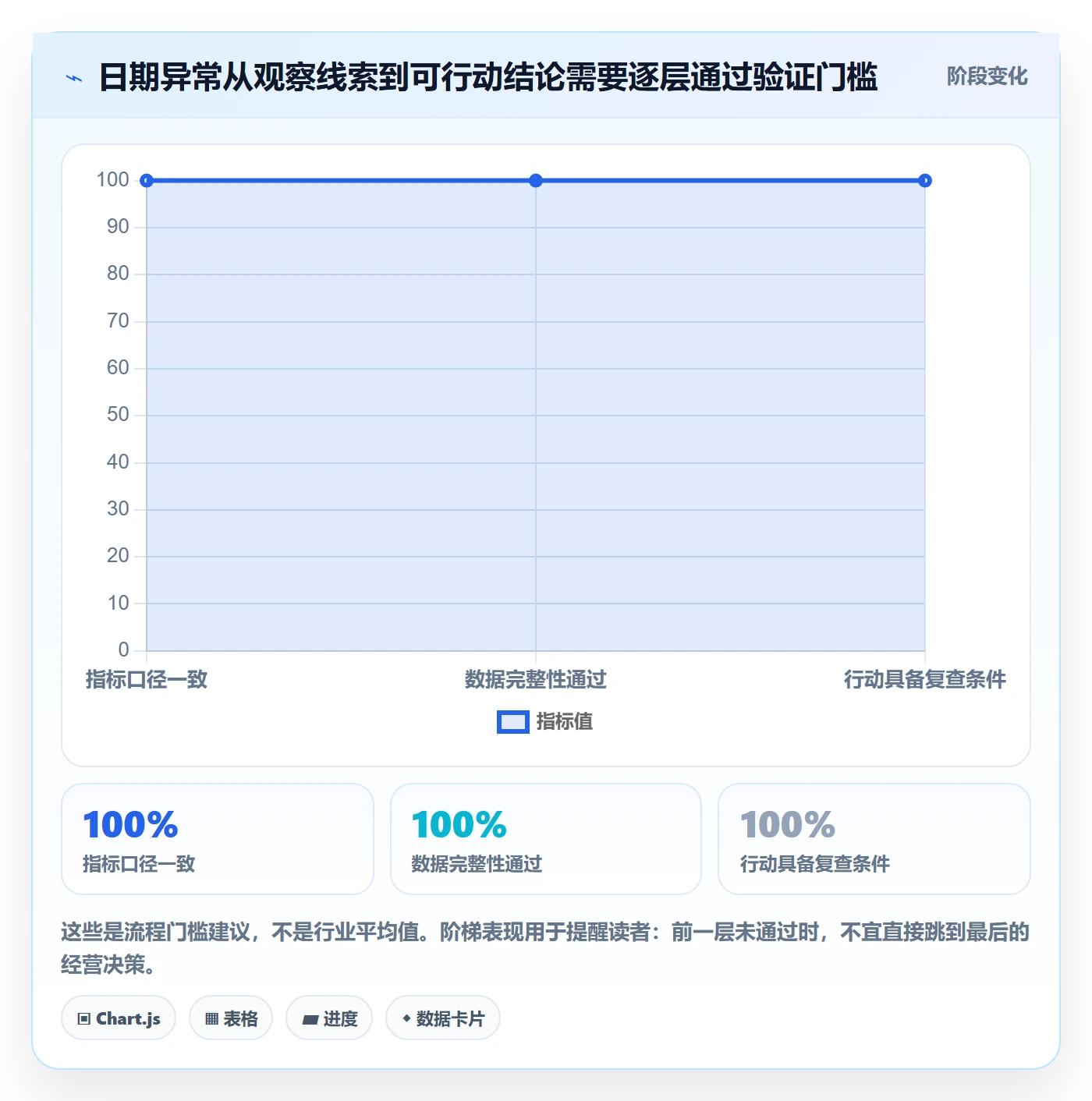Select the 数据卡片 tag
The height and width of the screenshot is (1101, 1092).
443,1018
